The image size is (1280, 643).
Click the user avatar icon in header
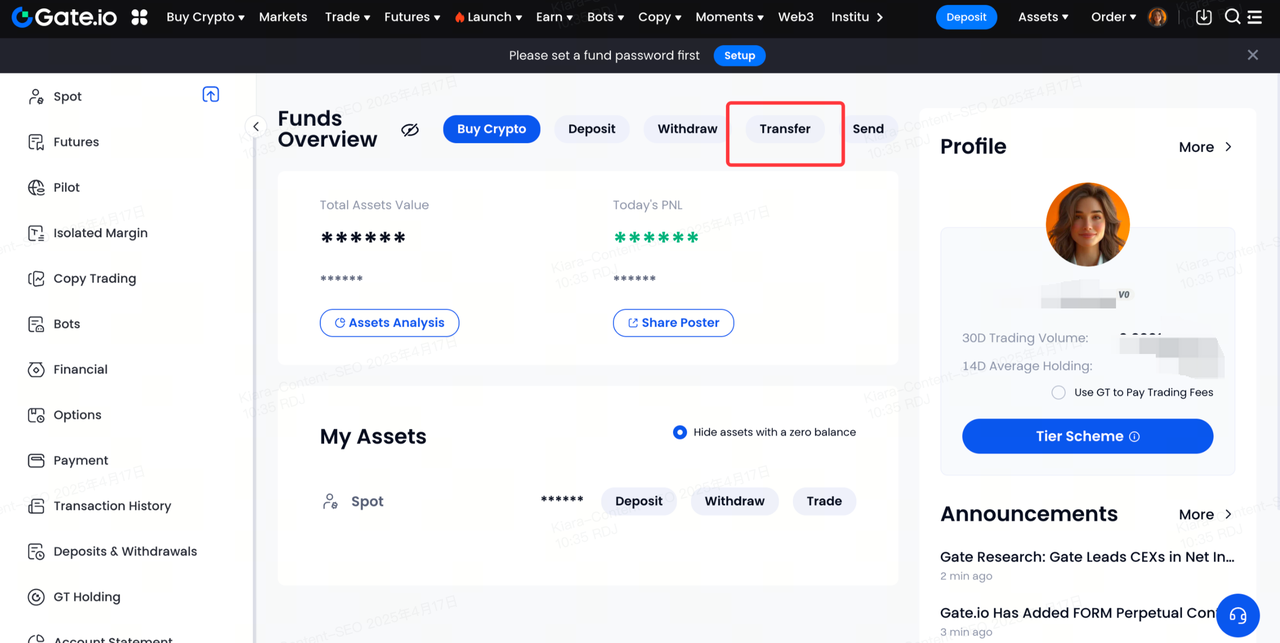tap(1157, 17)
